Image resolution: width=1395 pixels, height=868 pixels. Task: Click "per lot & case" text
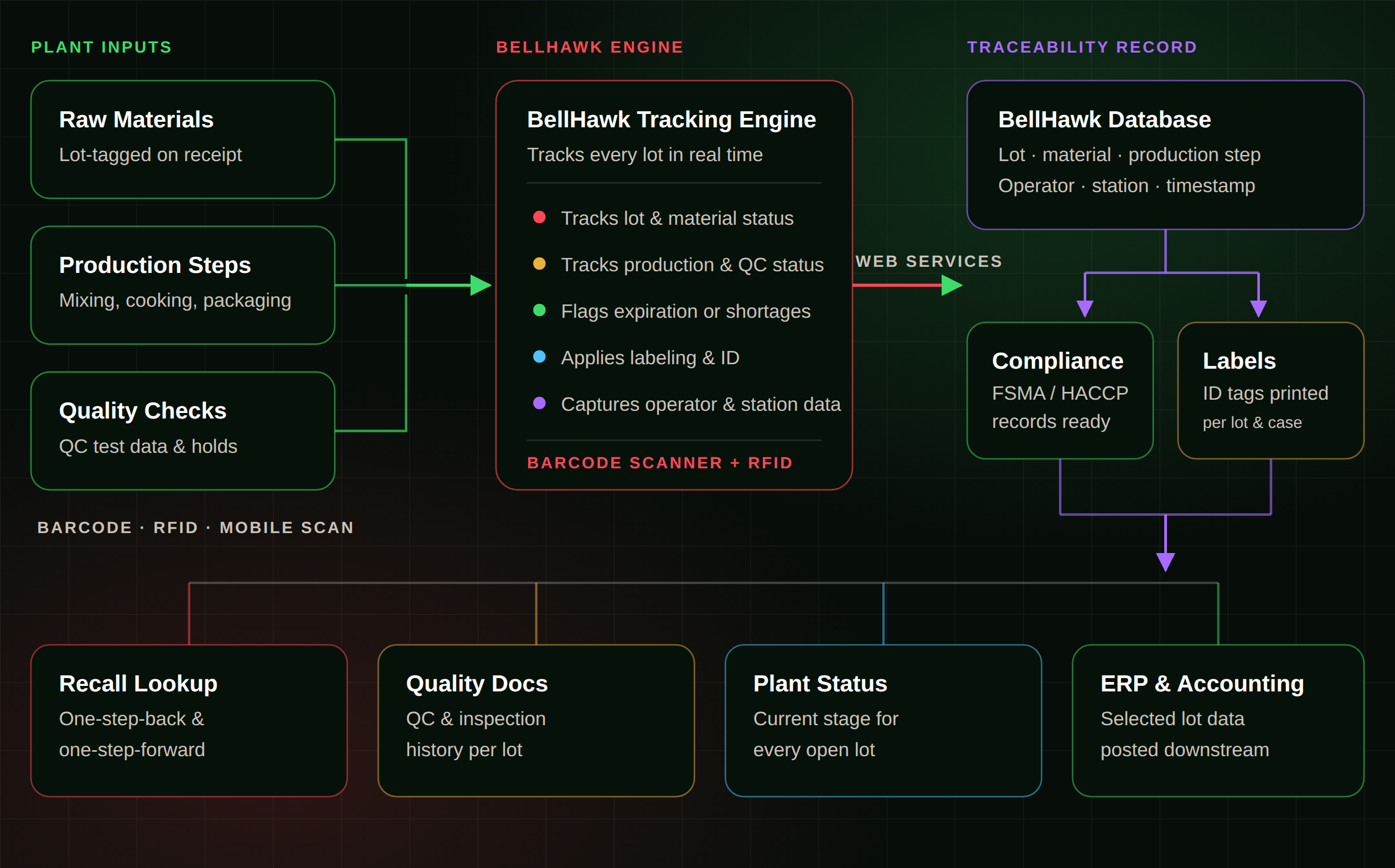coord(1252,422)
